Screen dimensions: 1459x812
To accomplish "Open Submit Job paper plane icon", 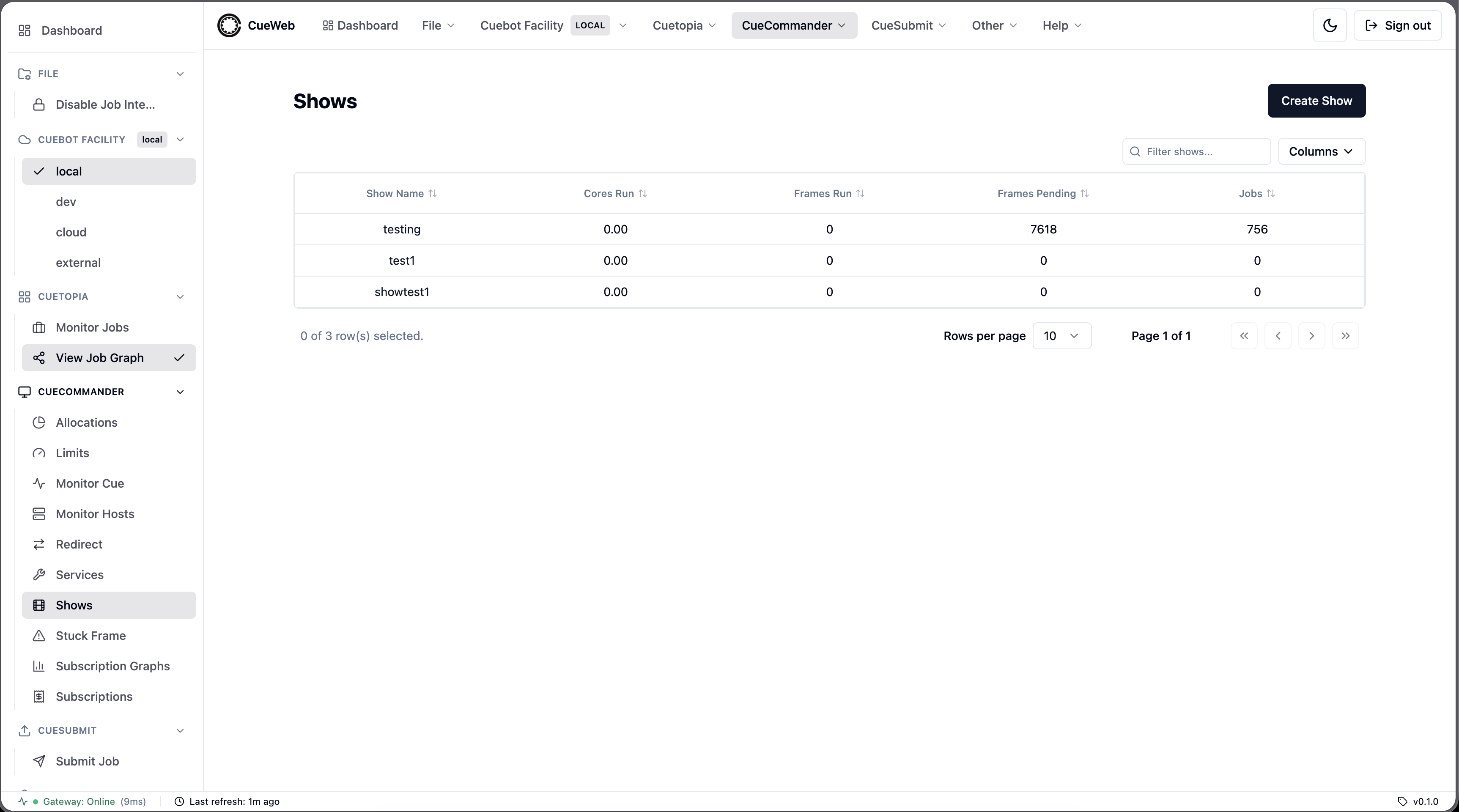I will point(38,762).
